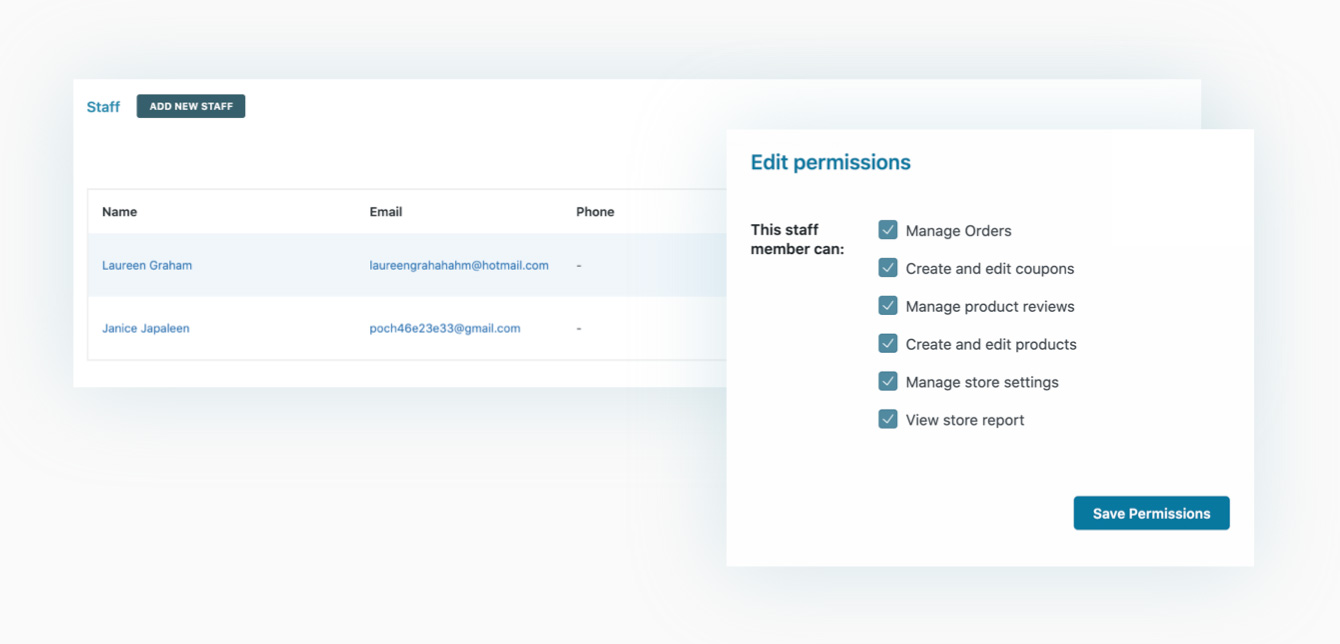Click the Email column header
The width and height of the screenshot is (1340, 644).
(386, 212)
